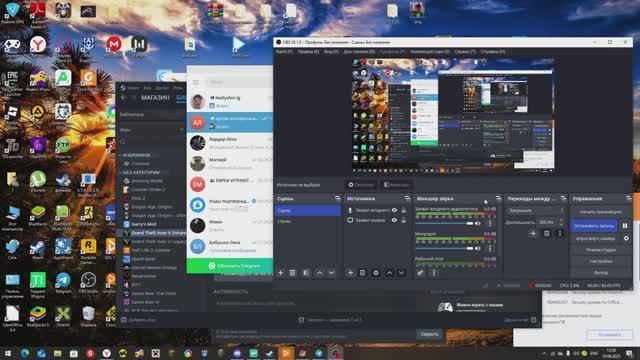Open uTorrent desktop shortcut
Screen dimensions: 640x360
[38, 181]
